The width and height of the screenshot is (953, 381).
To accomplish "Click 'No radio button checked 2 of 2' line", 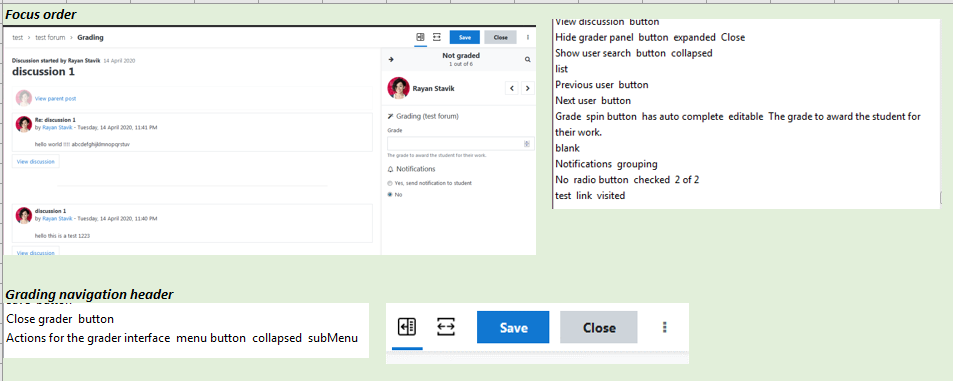I will pyautogui.click(x=627, y=180).
